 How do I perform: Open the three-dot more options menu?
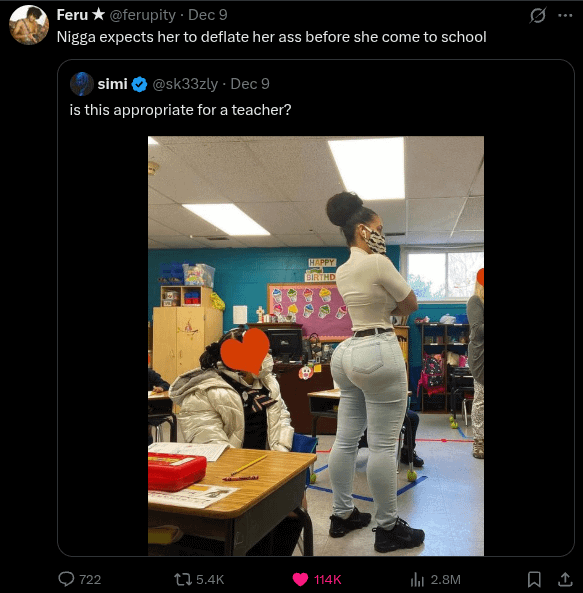(565, 16)
